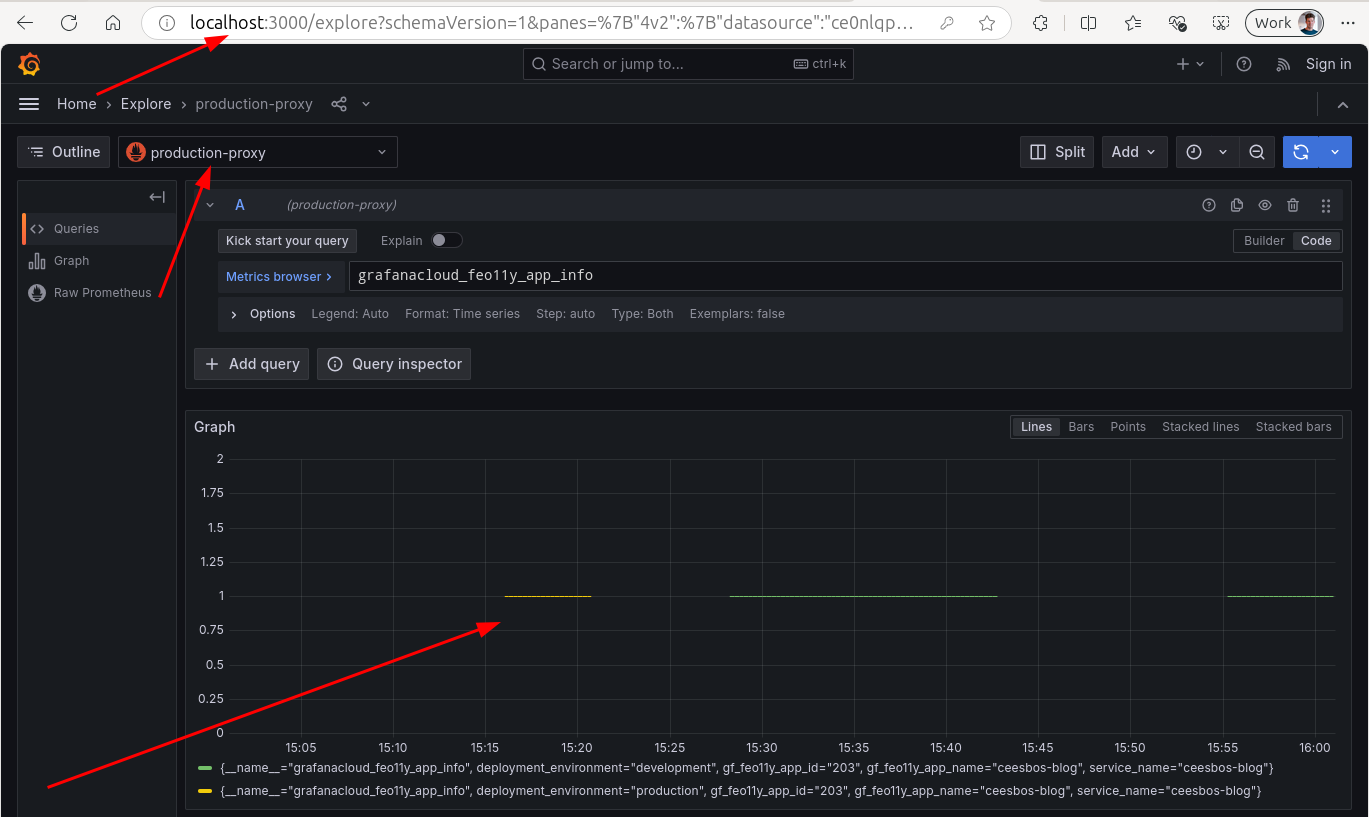Run the query with the refresh button
Screen dimensions: 1369x817
click(x=1301, y=152)
